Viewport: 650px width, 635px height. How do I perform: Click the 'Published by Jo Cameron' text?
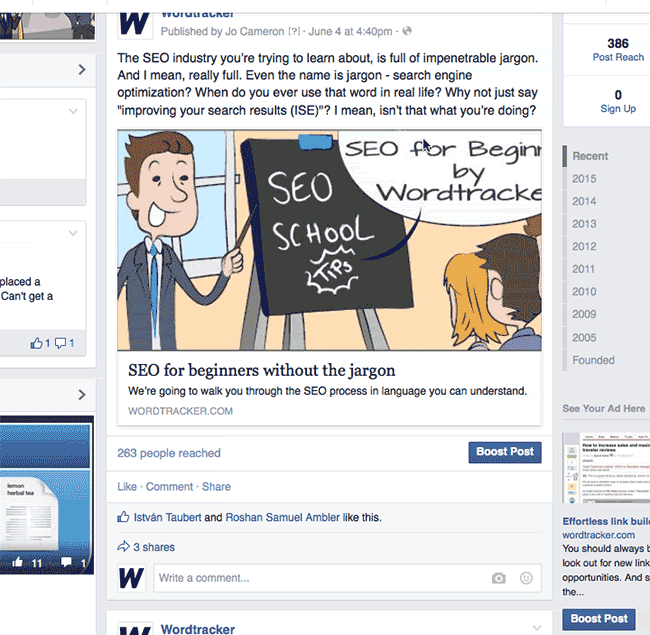[x=222, y=32]
